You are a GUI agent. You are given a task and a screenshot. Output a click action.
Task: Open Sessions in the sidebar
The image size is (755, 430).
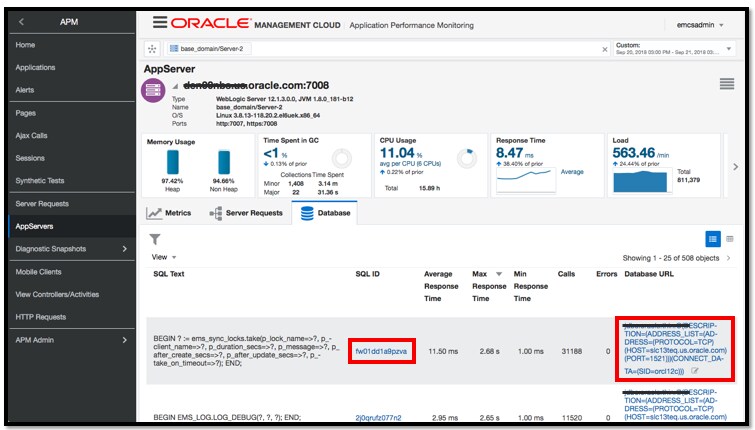(30, 158)
